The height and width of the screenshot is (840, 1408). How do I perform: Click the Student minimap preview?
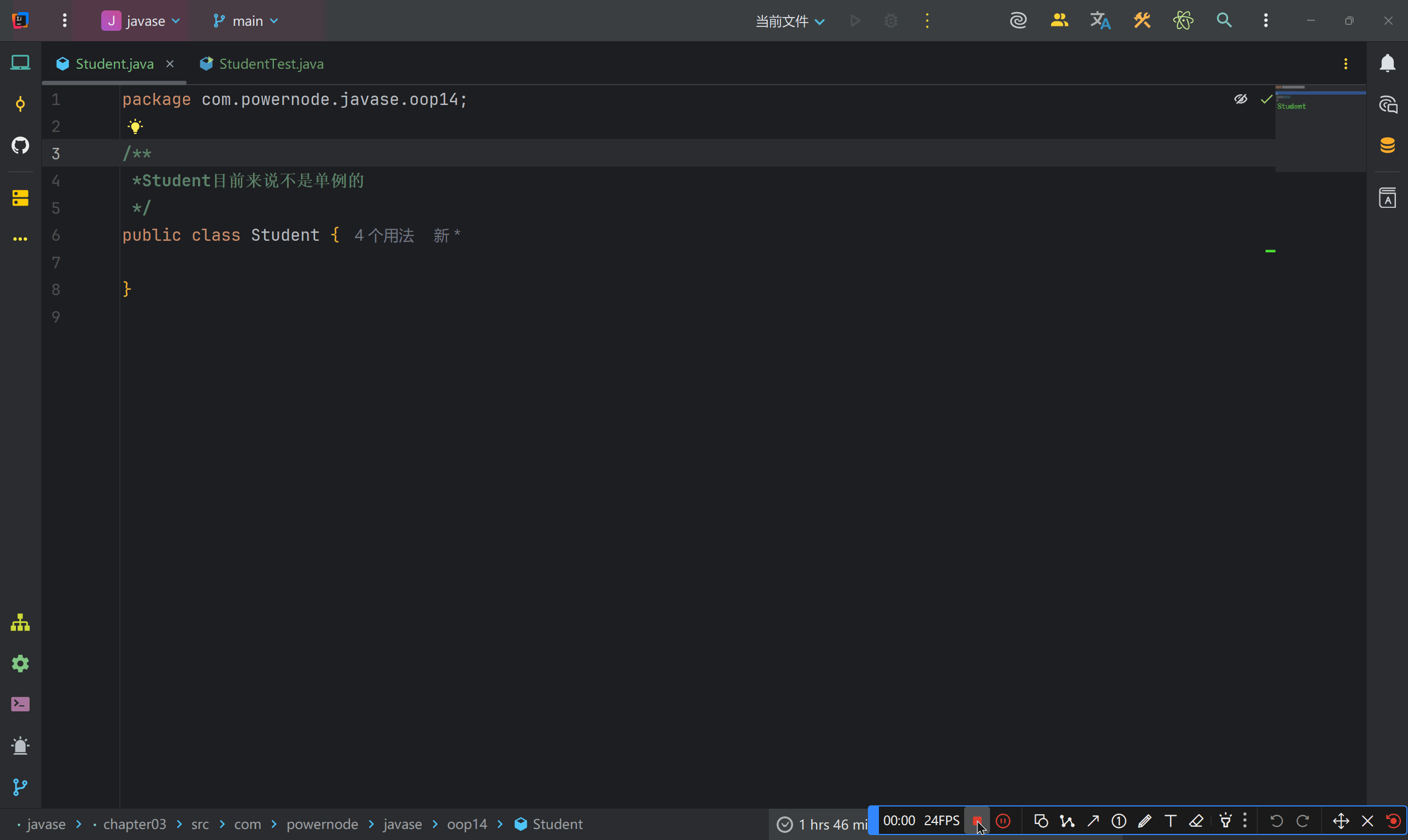1291,107
